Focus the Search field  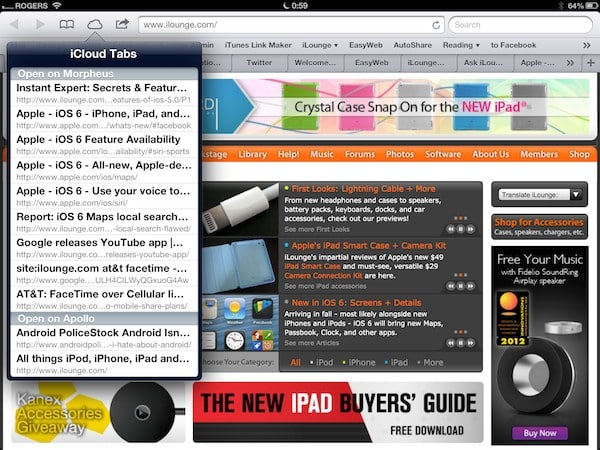coord(520,25)
